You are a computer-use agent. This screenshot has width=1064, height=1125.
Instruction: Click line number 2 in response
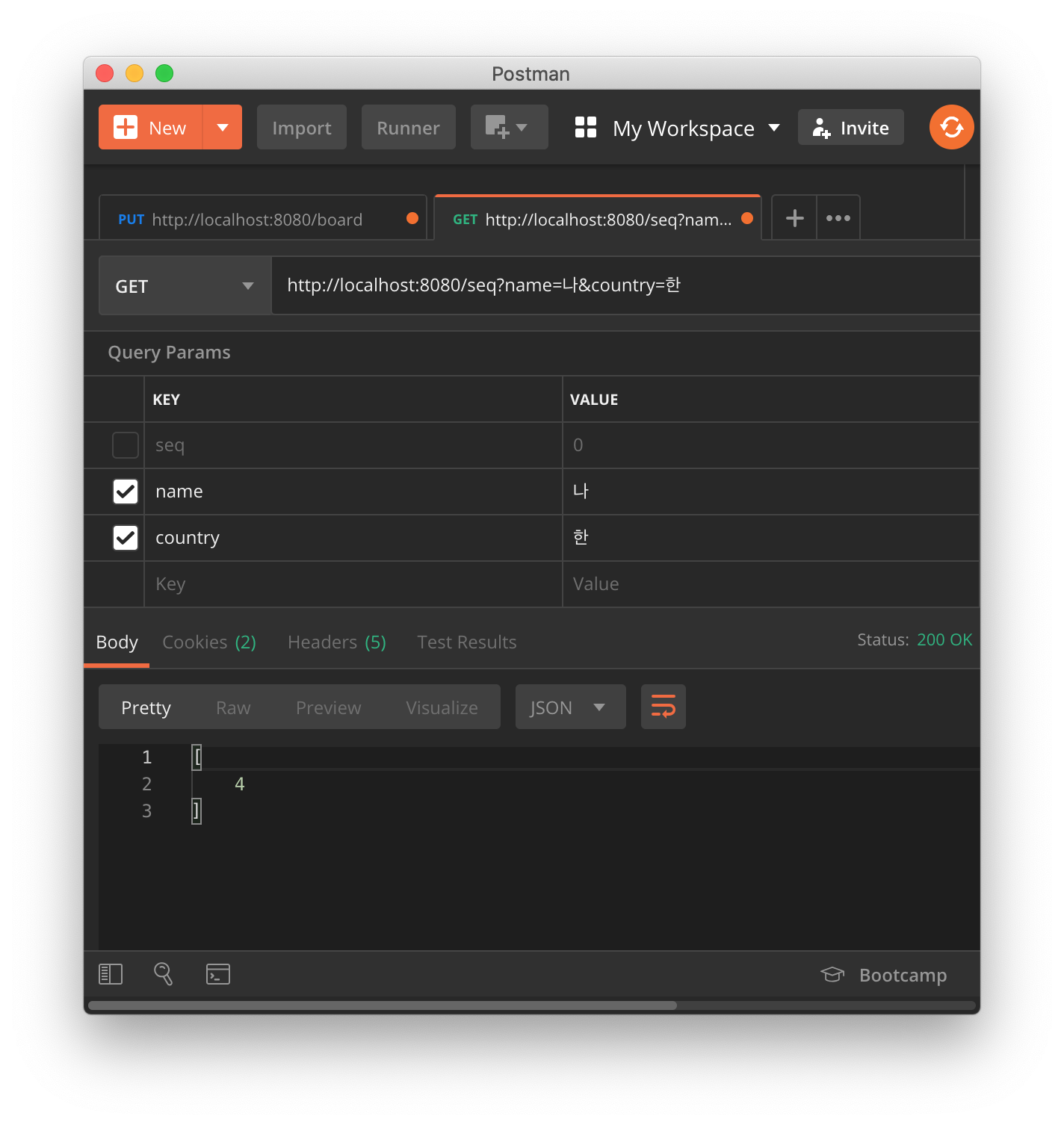click(x=146, y=784)
